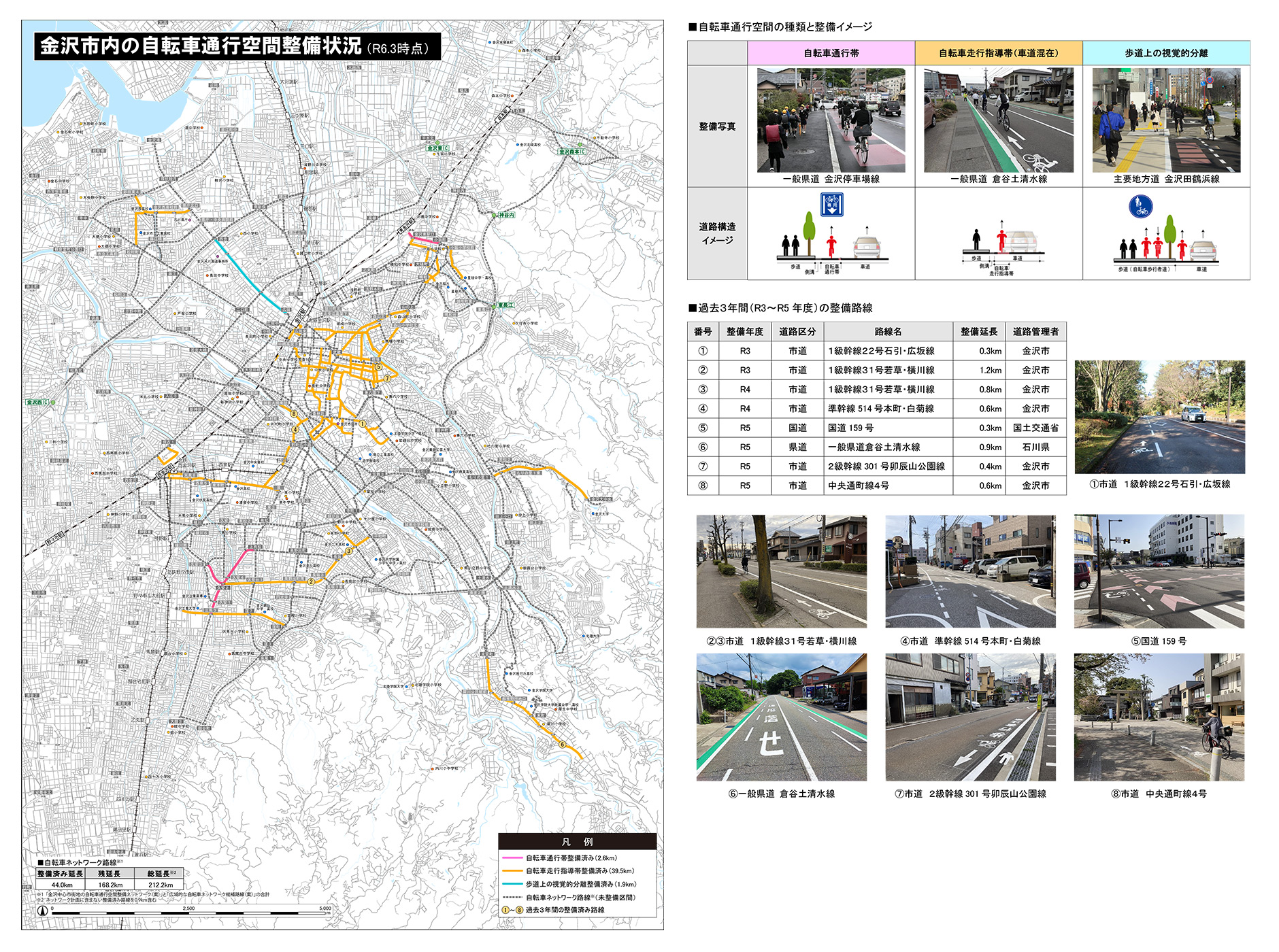Click the 東長江 green label on the map
This screenshot has height=952, width=1279.
[x=504, y=305]
